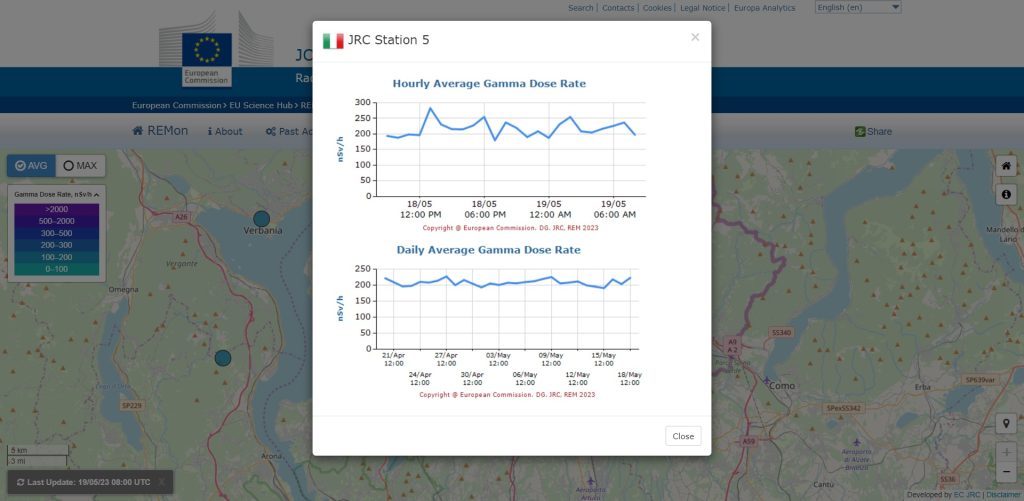Click EU Science Hub breadcrumb link
This screenshot has height=501, width=1024.
(261, 105)
